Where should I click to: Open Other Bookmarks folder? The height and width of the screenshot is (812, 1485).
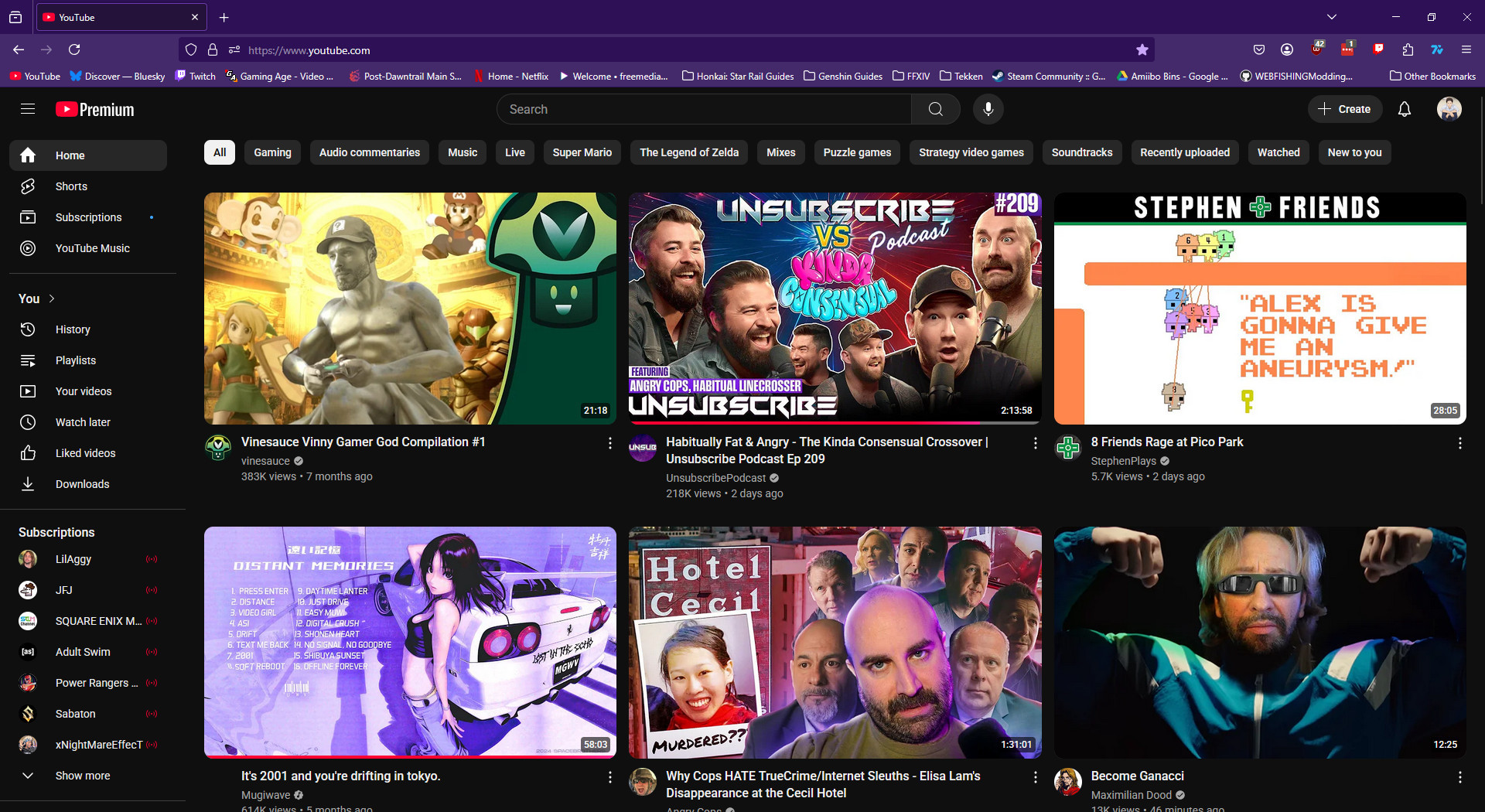(x=1432, y=76)
